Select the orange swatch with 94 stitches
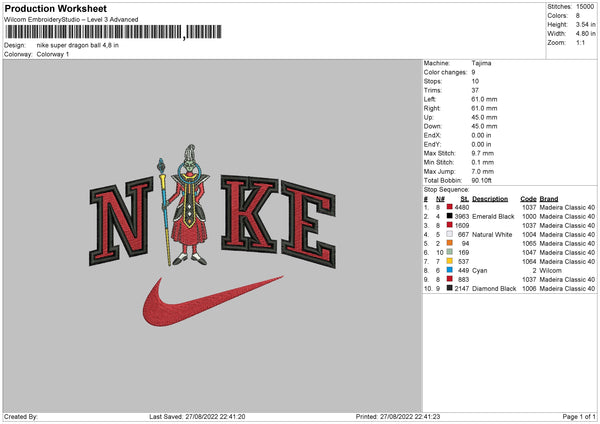Image resolution: width=600 pixels, height=424 pixels. [450, 243]
